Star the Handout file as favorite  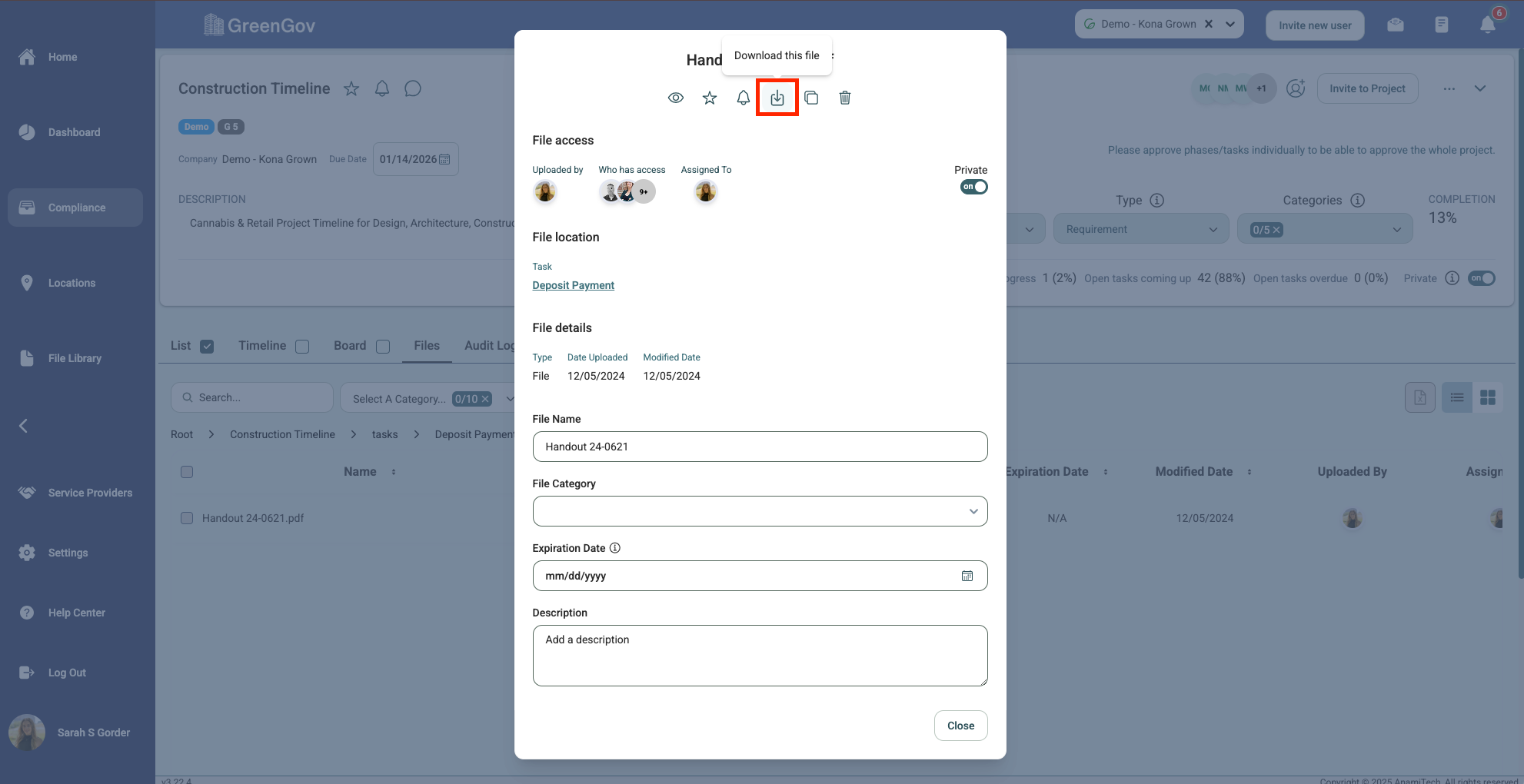click(x=710, y=98)
